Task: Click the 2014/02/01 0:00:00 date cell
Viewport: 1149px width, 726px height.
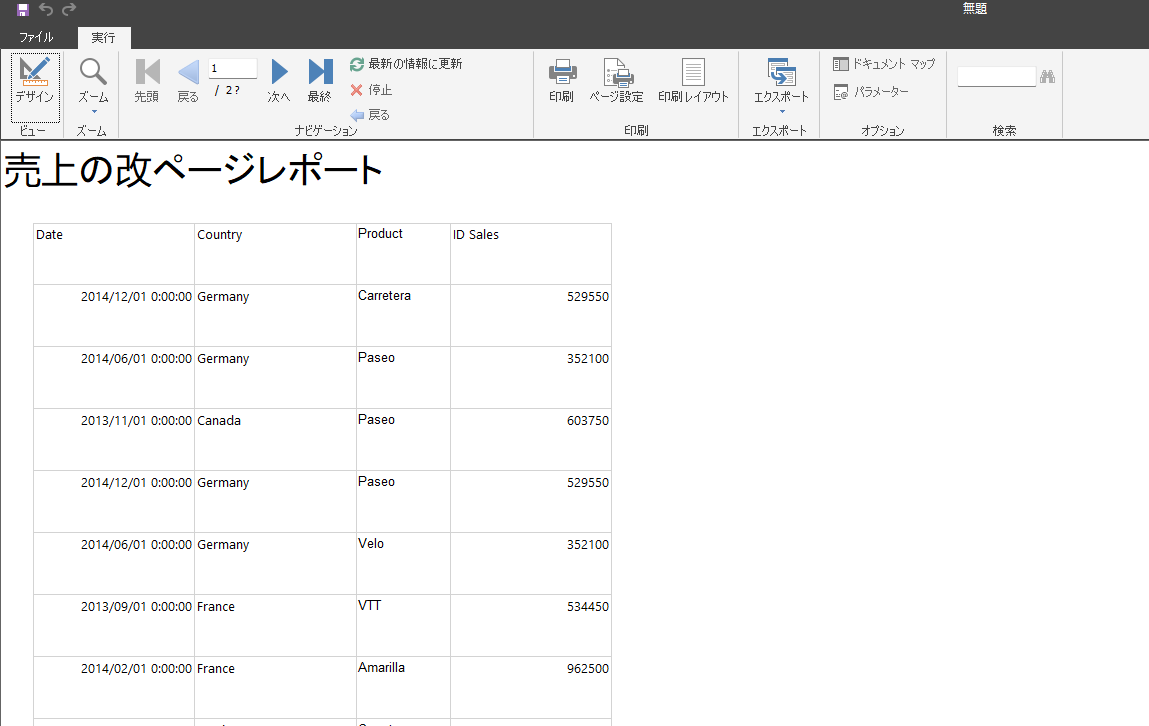Action: pos(114,687)
